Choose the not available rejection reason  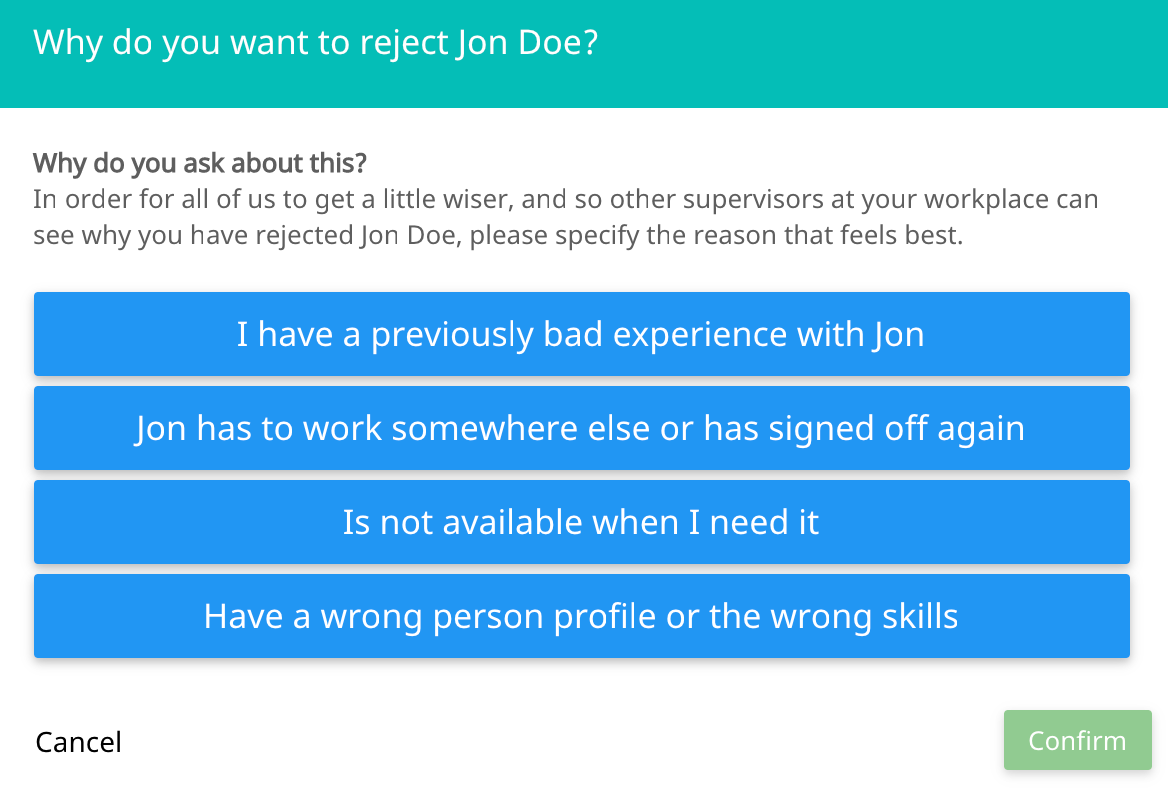[x=582, y=521]
